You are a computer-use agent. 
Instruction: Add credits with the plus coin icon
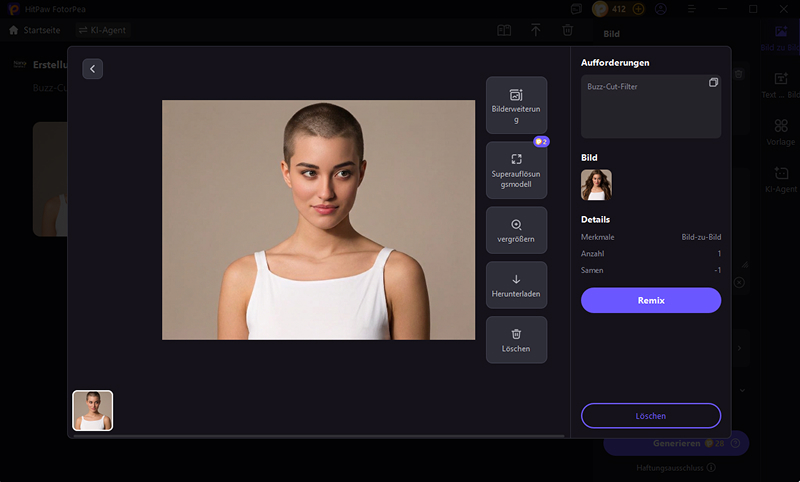(x=638, y=9)
